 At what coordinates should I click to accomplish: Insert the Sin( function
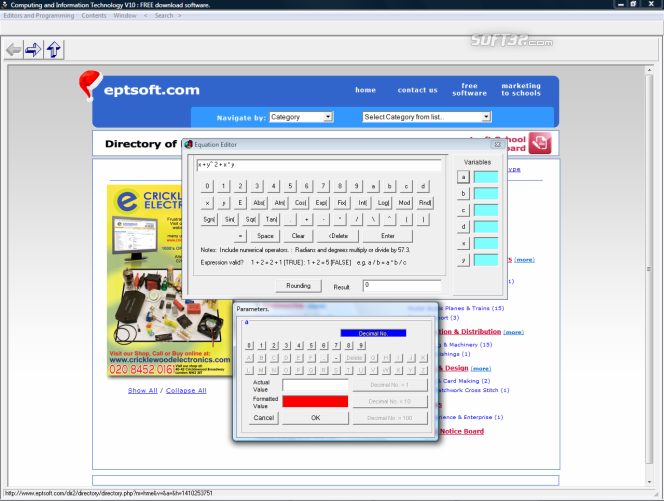(230, 219)
